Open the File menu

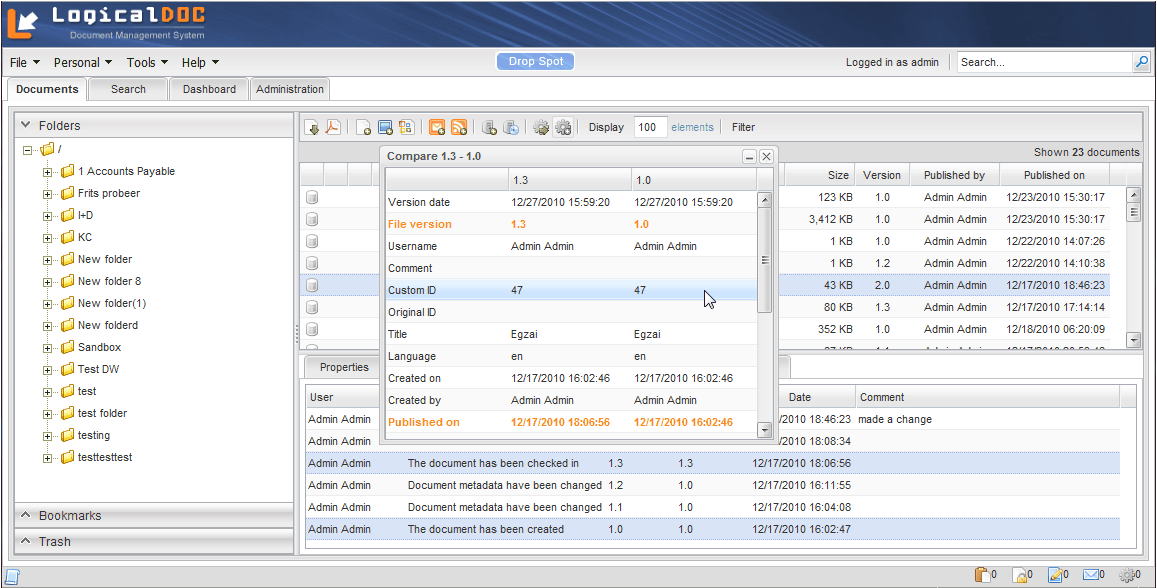pos(25,63)
